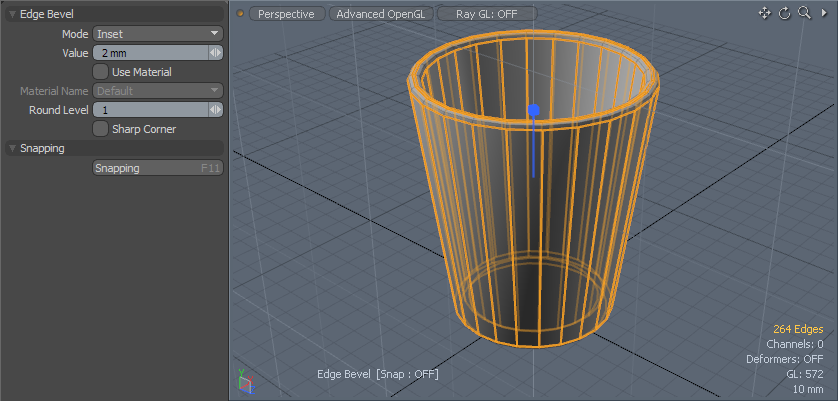The width and height of the screenshot is (838, 401).
Task: Collapse the Snapping section
Action: pos(13,149)
